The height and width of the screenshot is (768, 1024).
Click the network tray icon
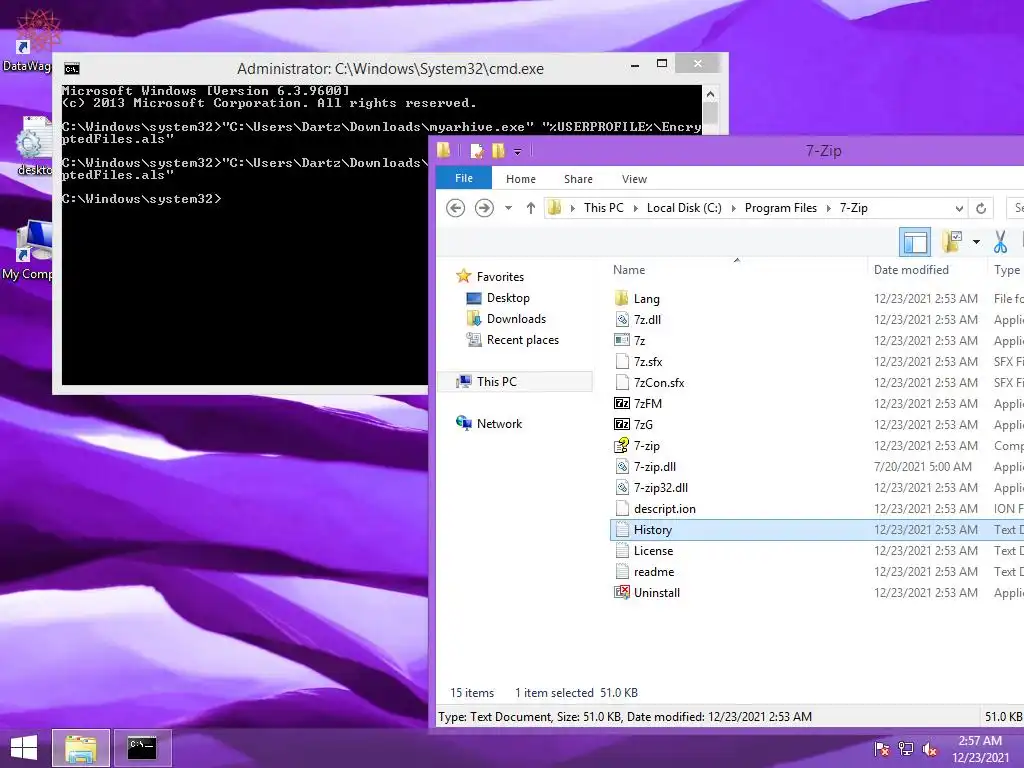(x=906, y=748)
